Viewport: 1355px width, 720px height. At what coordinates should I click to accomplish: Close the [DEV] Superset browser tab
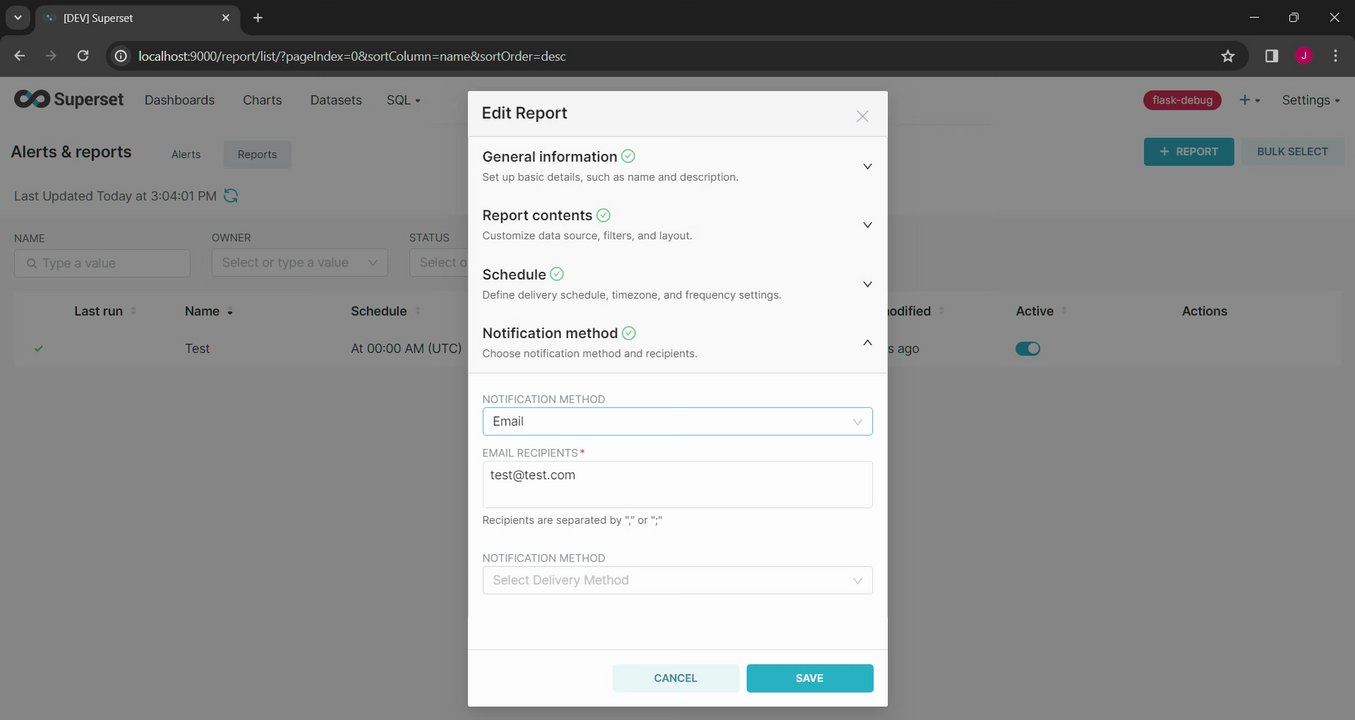[226, 18]
